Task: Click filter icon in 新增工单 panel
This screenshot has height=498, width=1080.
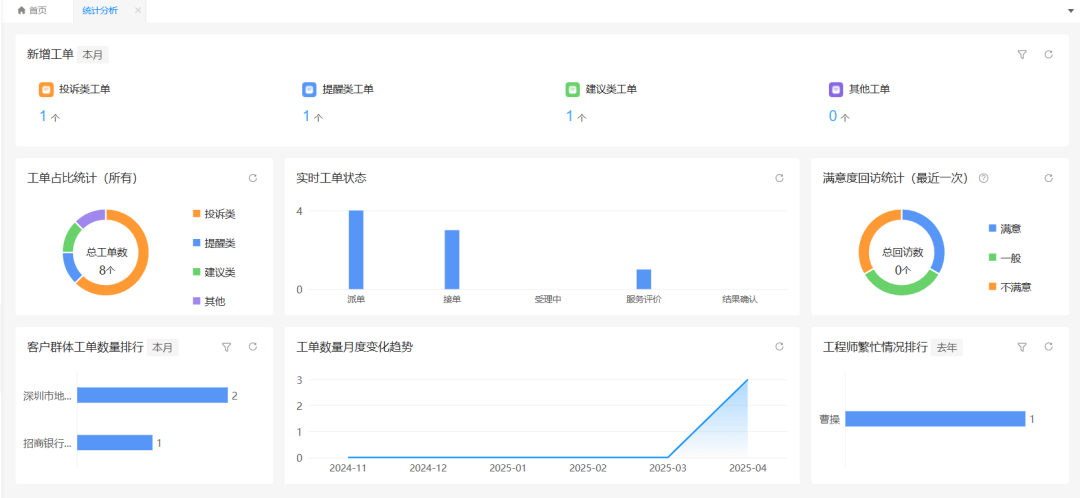Action: tap(1022, 55)
